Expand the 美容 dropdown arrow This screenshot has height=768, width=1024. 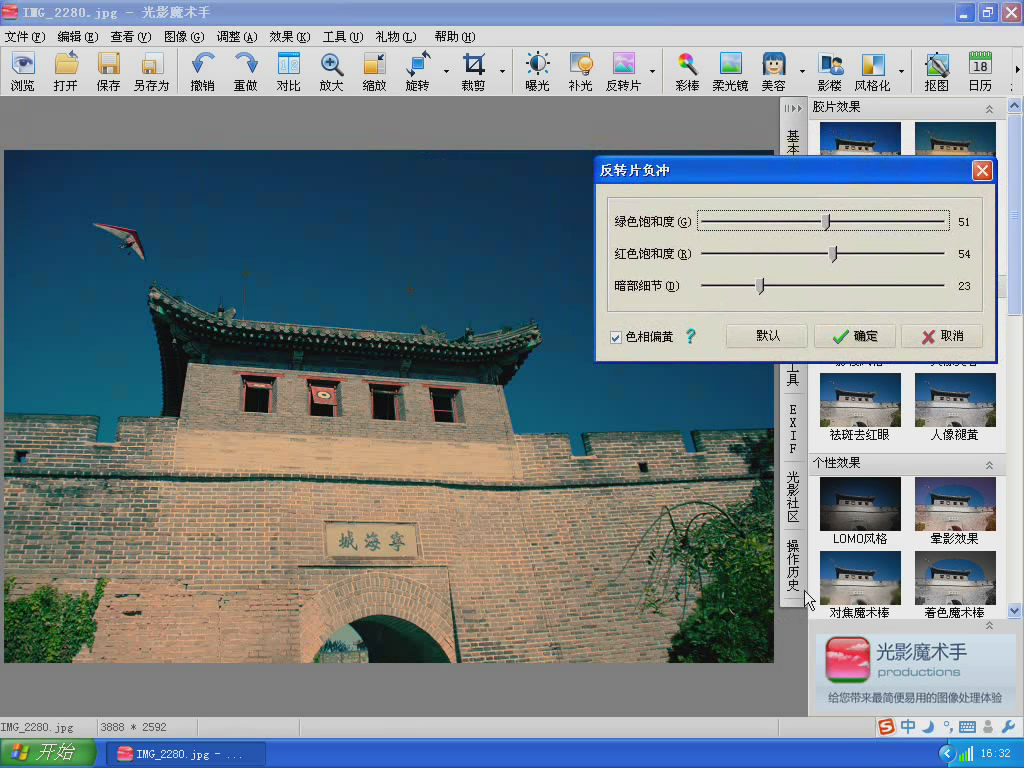(802, 71)
